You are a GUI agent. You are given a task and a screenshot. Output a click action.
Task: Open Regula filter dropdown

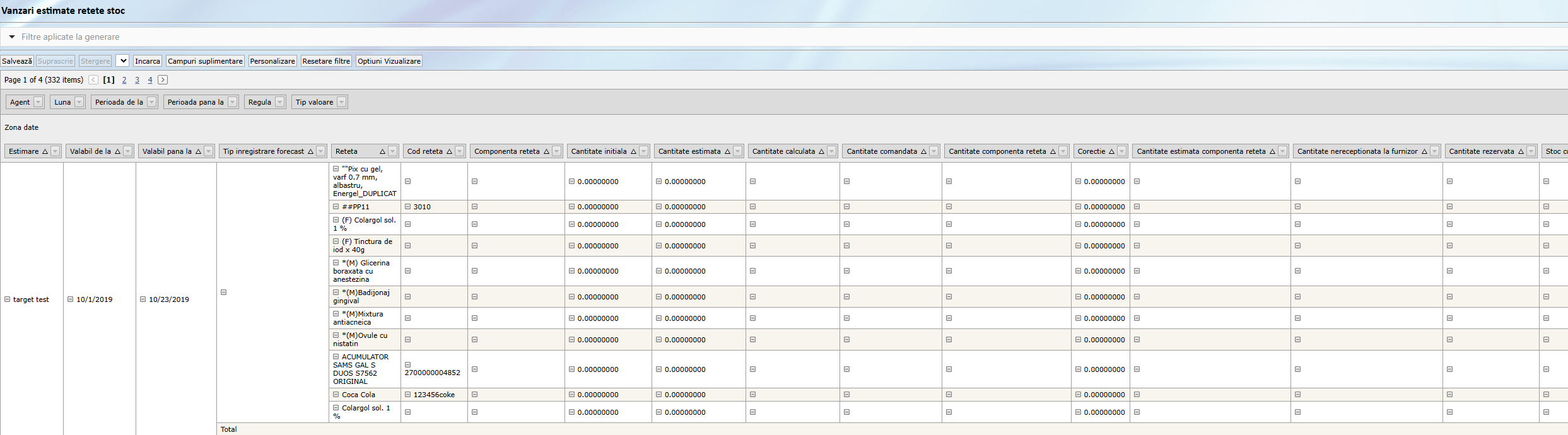279,102
